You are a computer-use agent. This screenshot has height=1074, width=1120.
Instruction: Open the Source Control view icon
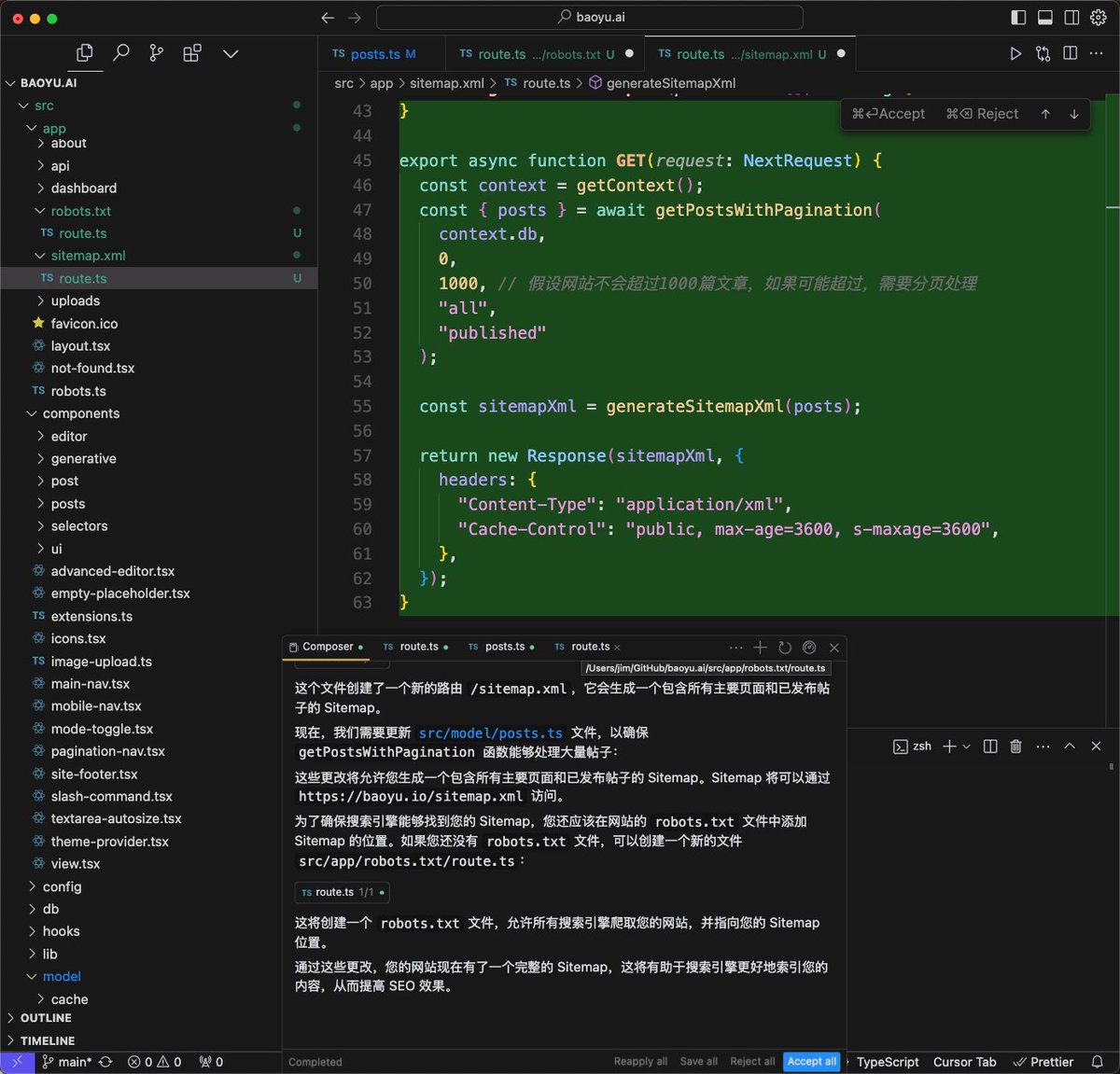156,53
